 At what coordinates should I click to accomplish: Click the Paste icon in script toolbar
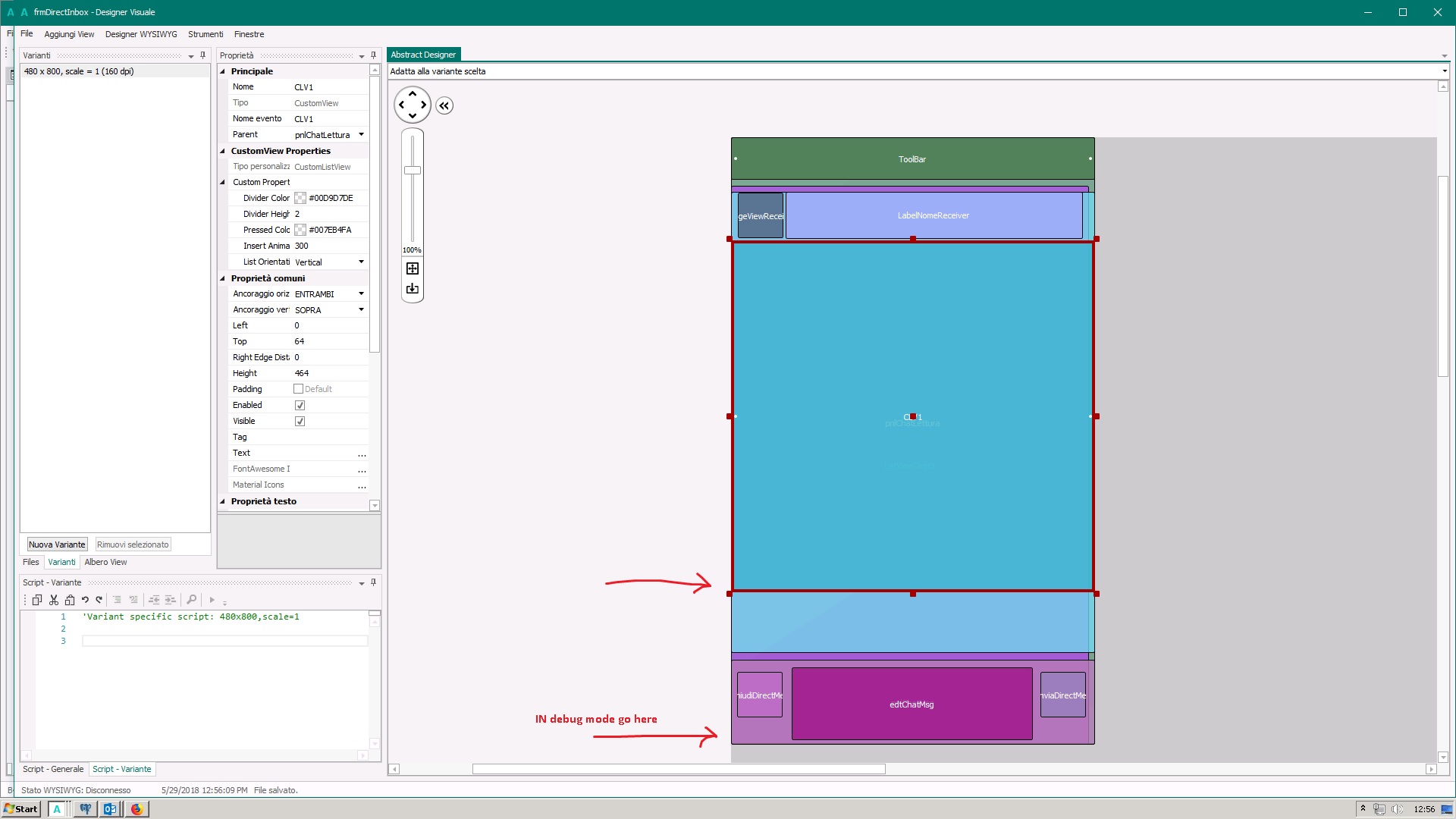[70, 600]
